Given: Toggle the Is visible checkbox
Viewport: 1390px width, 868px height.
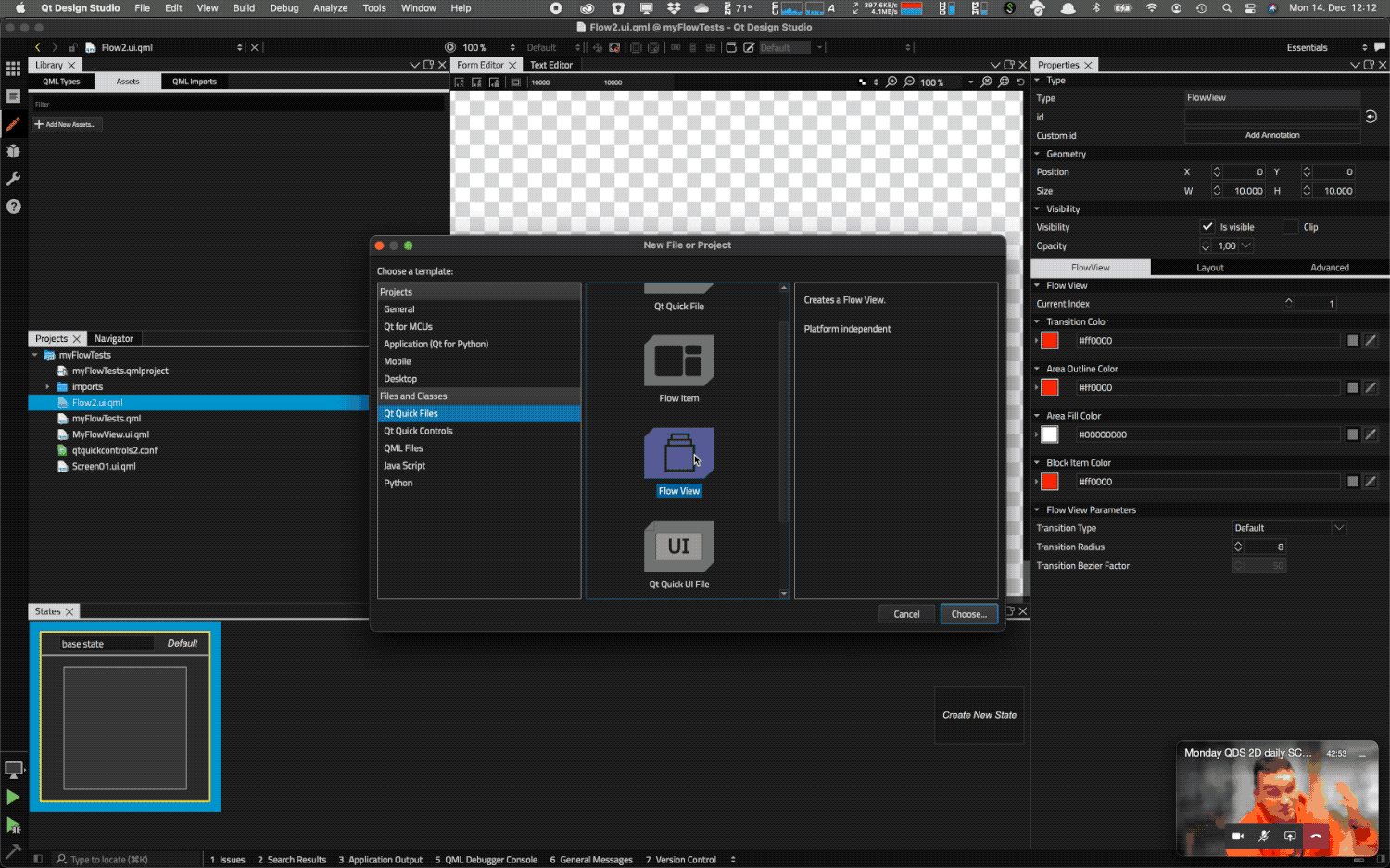Looking at the screenshot, I should (x=1207, y=227).
